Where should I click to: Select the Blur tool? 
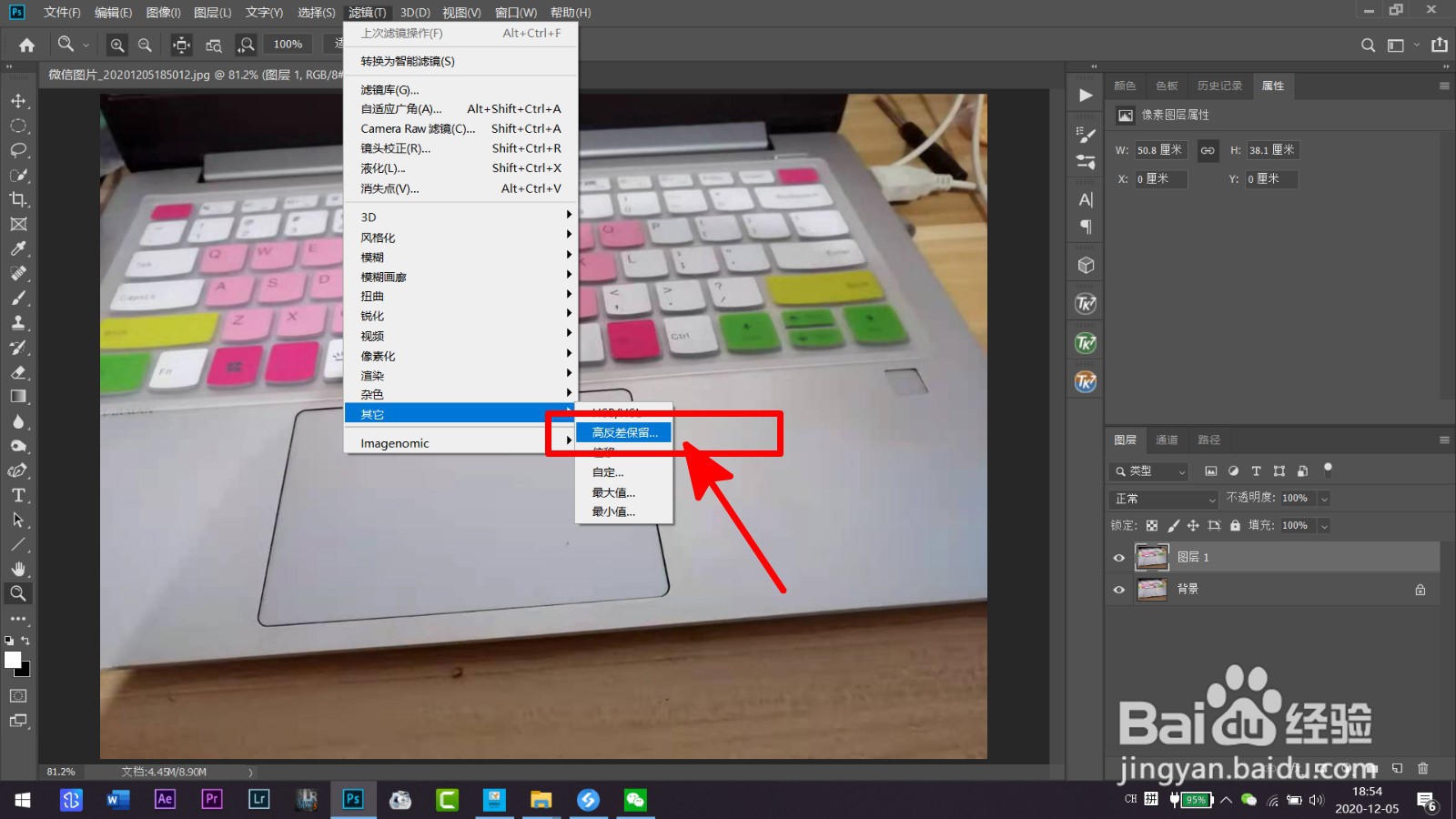coord(18,421)
